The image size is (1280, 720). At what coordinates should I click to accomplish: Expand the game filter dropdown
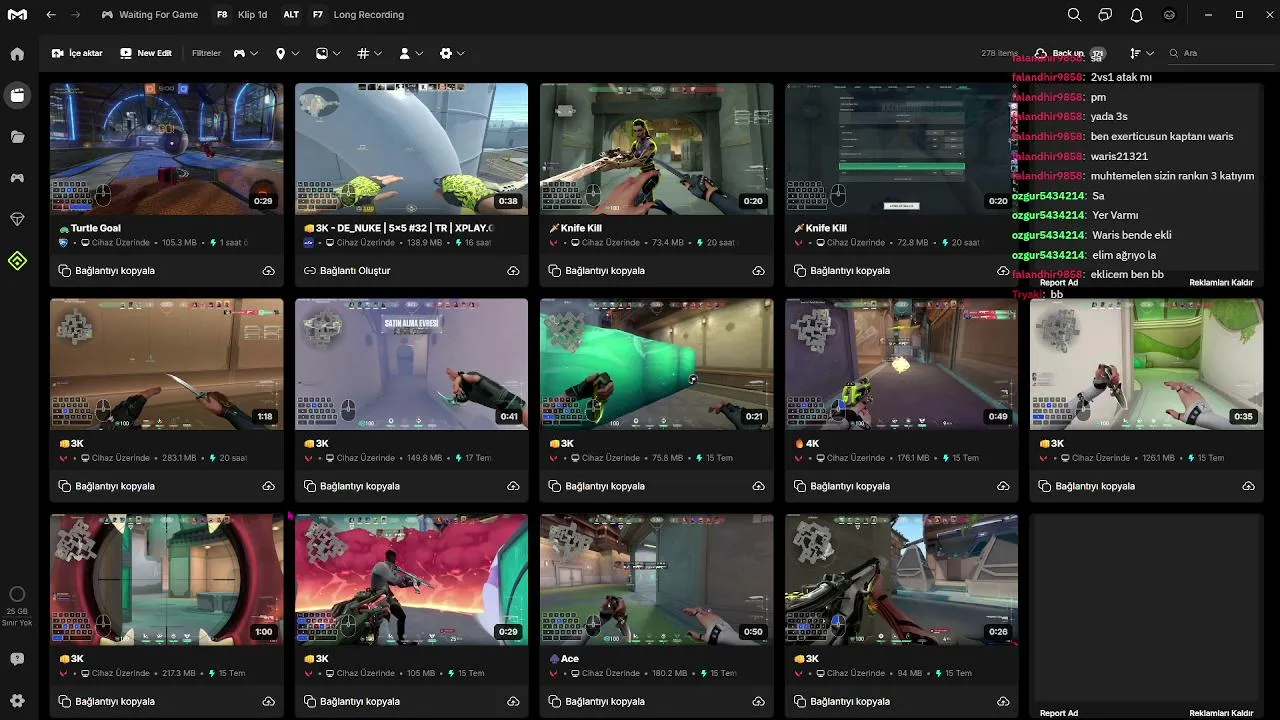point(245,53)
